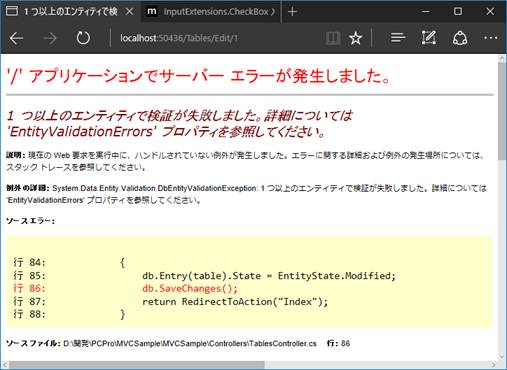Click the 説明 description paragraph
Screen dimensions: 507x370
pos(245,161)
